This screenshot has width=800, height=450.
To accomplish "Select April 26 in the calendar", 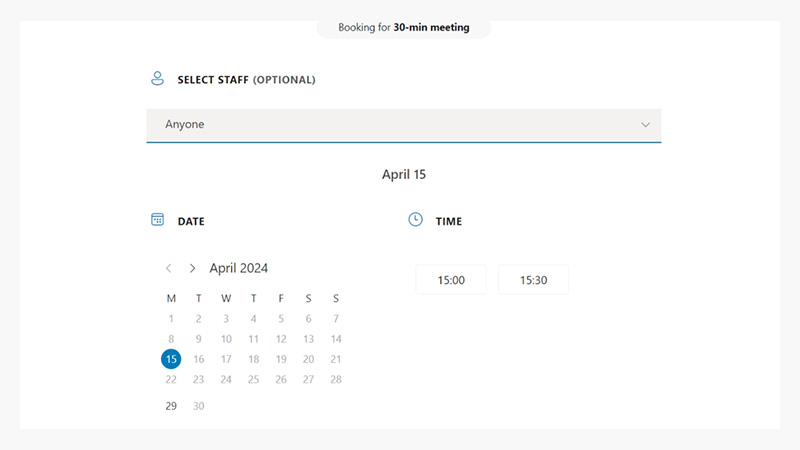I will click(281, 379).
